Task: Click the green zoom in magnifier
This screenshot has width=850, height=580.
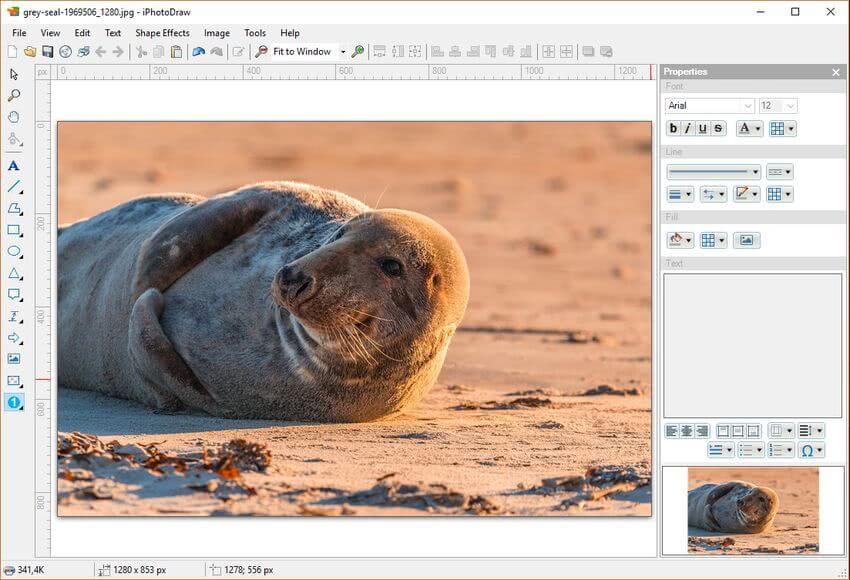Action: coord(358,51)
